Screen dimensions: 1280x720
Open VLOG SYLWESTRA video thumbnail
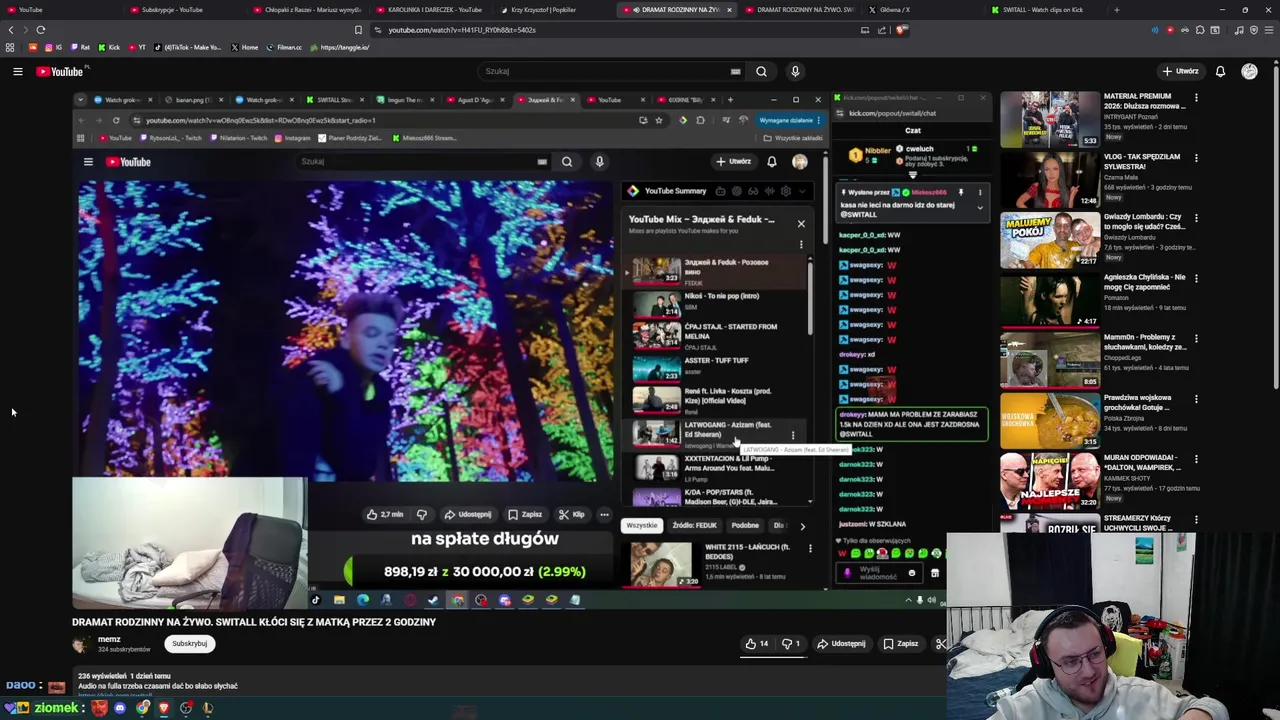1050,179
